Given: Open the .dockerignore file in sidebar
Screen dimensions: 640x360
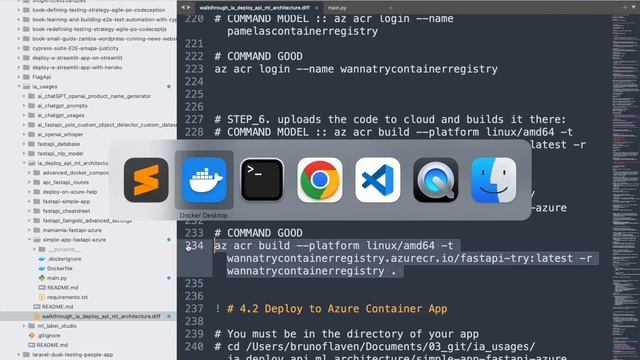Looking at the screenshot, I should pos(64,259).
